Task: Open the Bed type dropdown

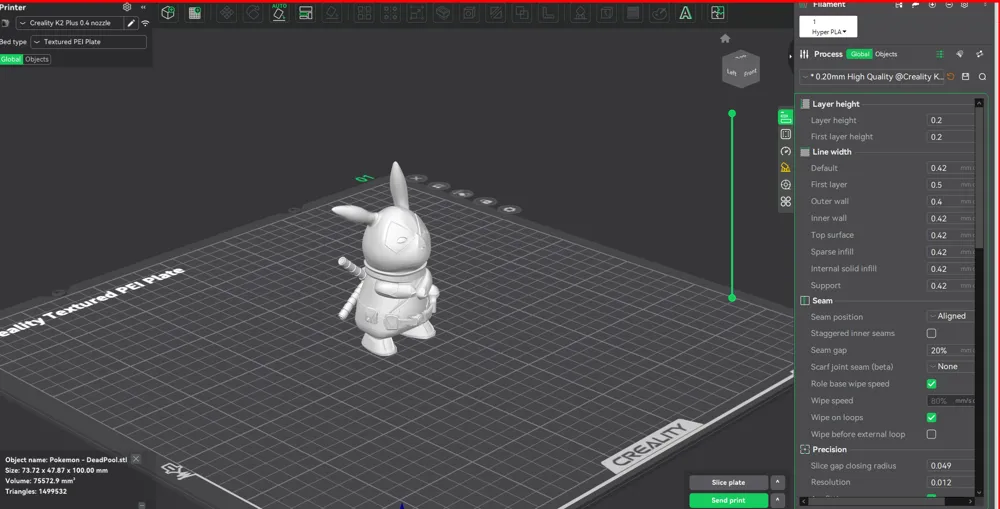Action: [x=89, y=42]
